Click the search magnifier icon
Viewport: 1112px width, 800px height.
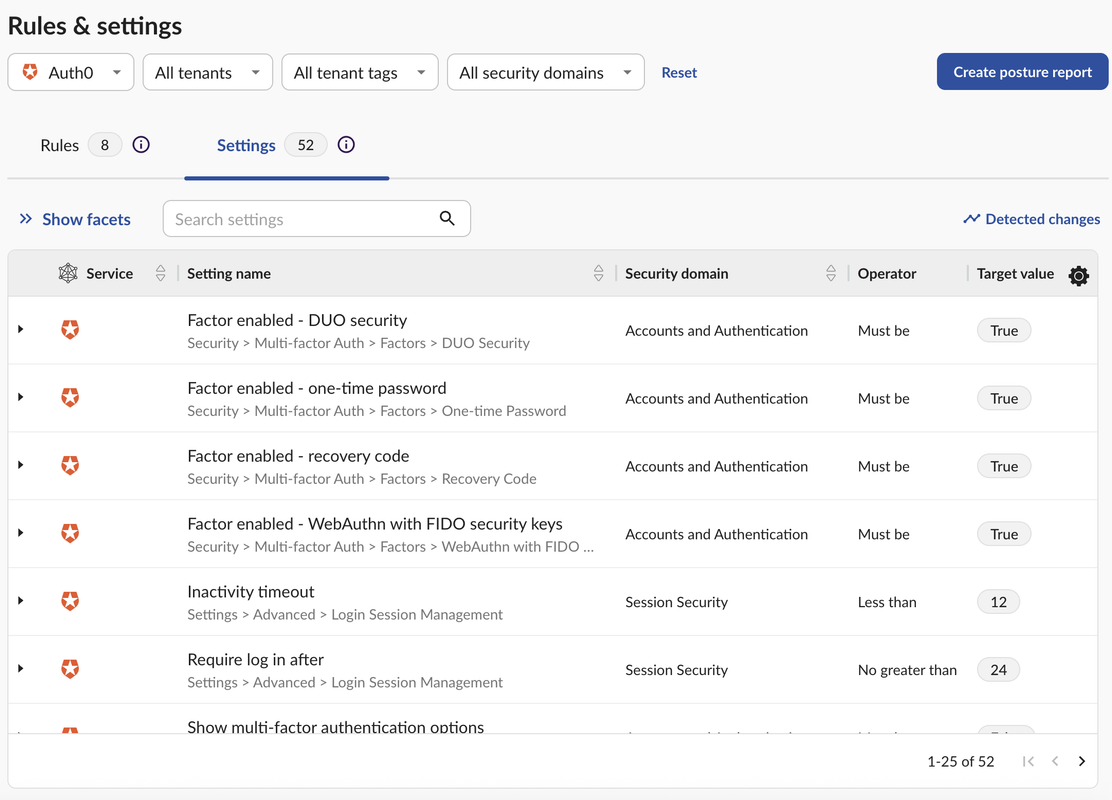click(x=447, y=219)
